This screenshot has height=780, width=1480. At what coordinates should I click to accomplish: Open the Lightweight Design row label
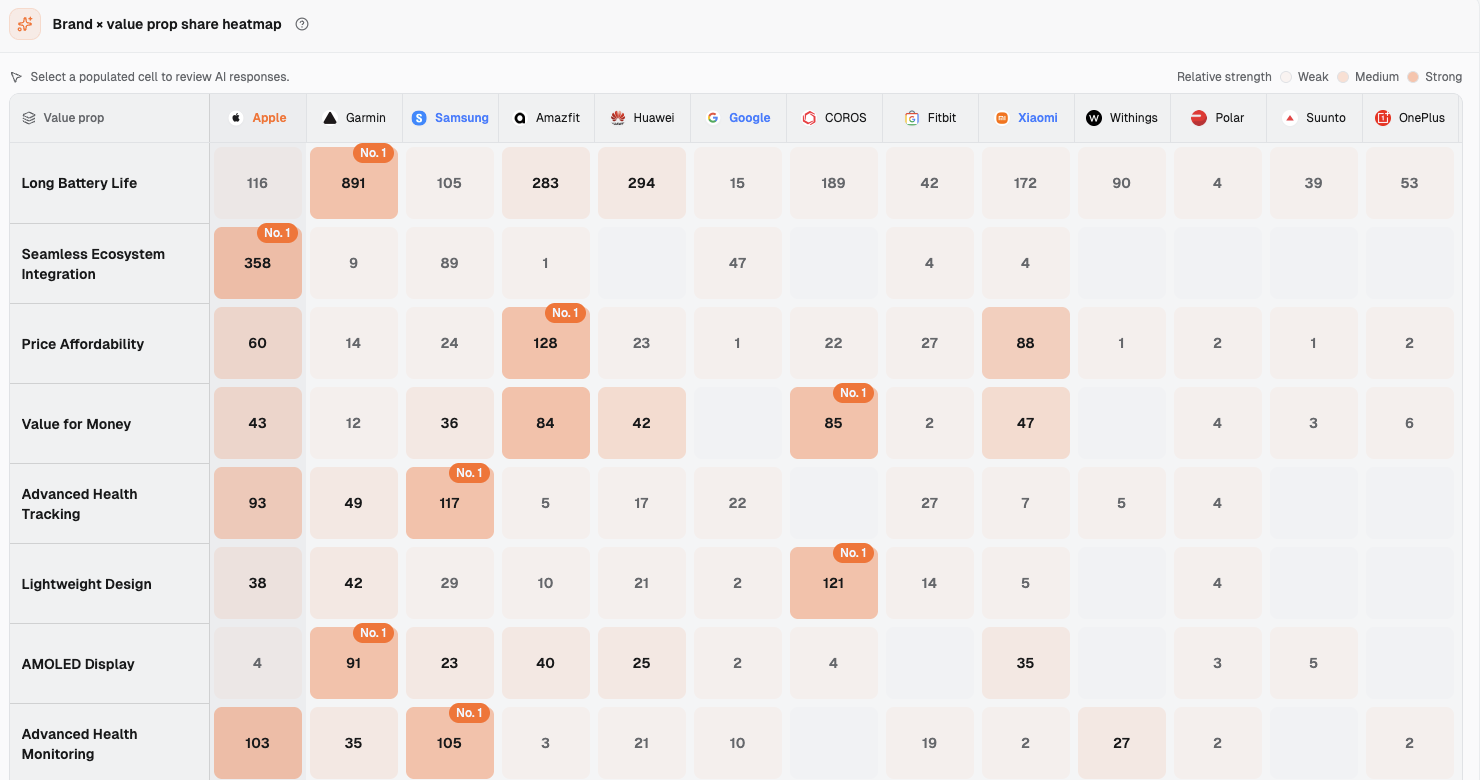(x=87, y=584)
